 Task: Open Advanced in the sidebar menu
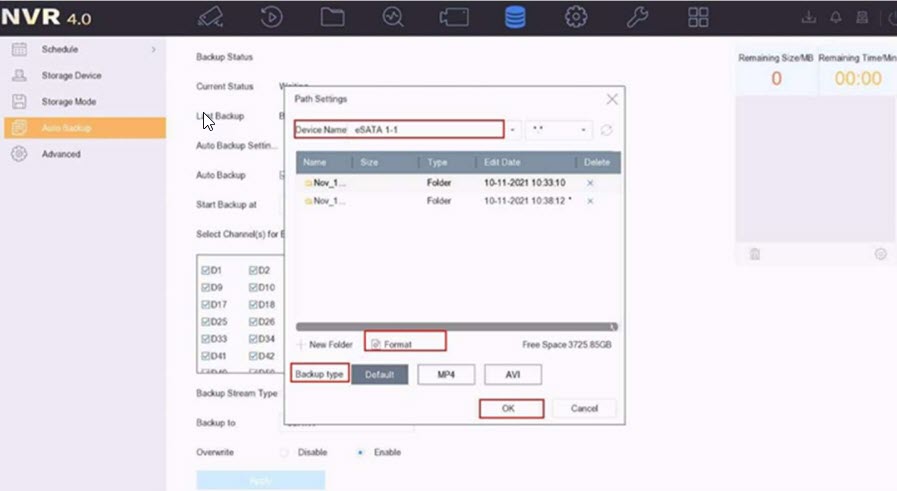pyautogui.click(x=61, y=154)
